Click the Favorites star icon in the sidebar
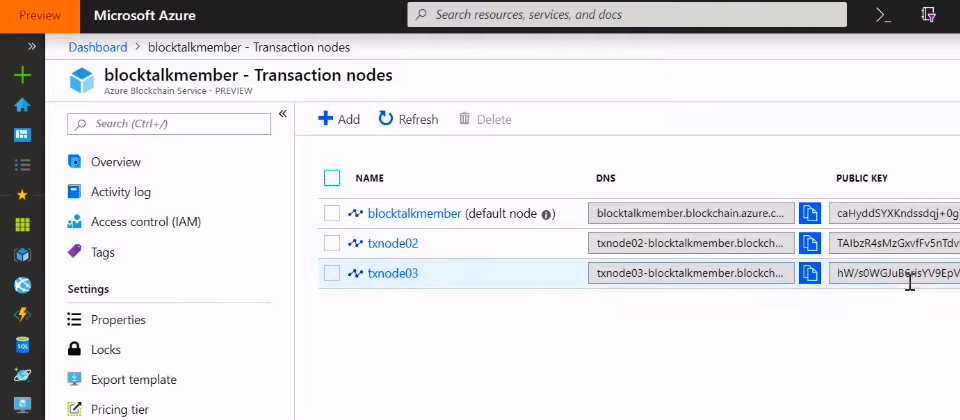This screenshot has width=960, height=420. coord(23,195)
